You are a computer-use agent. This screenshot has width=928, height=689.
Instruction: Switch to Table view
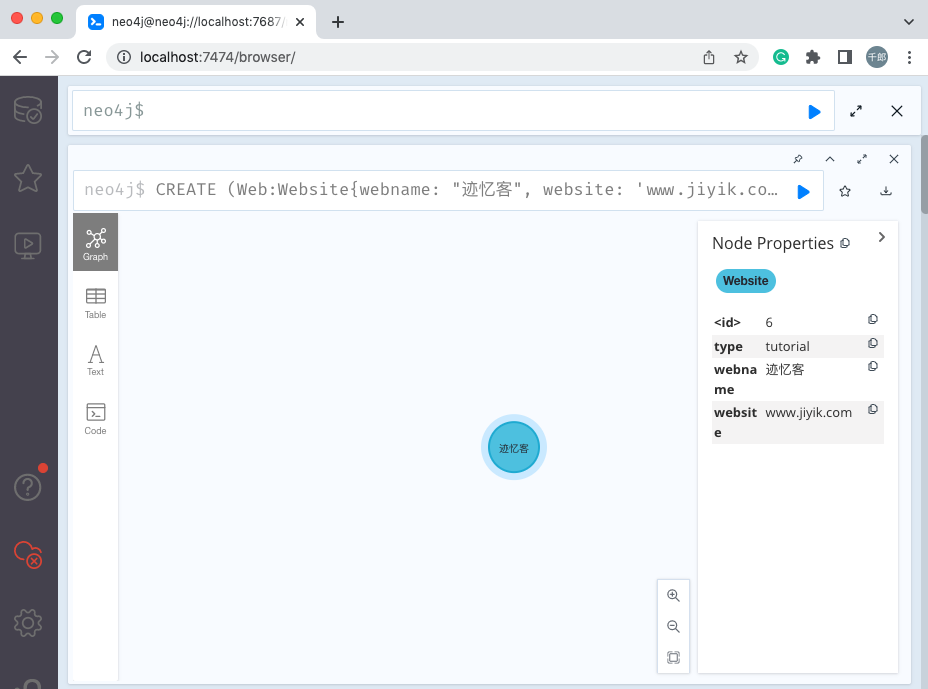coord(95,303)
